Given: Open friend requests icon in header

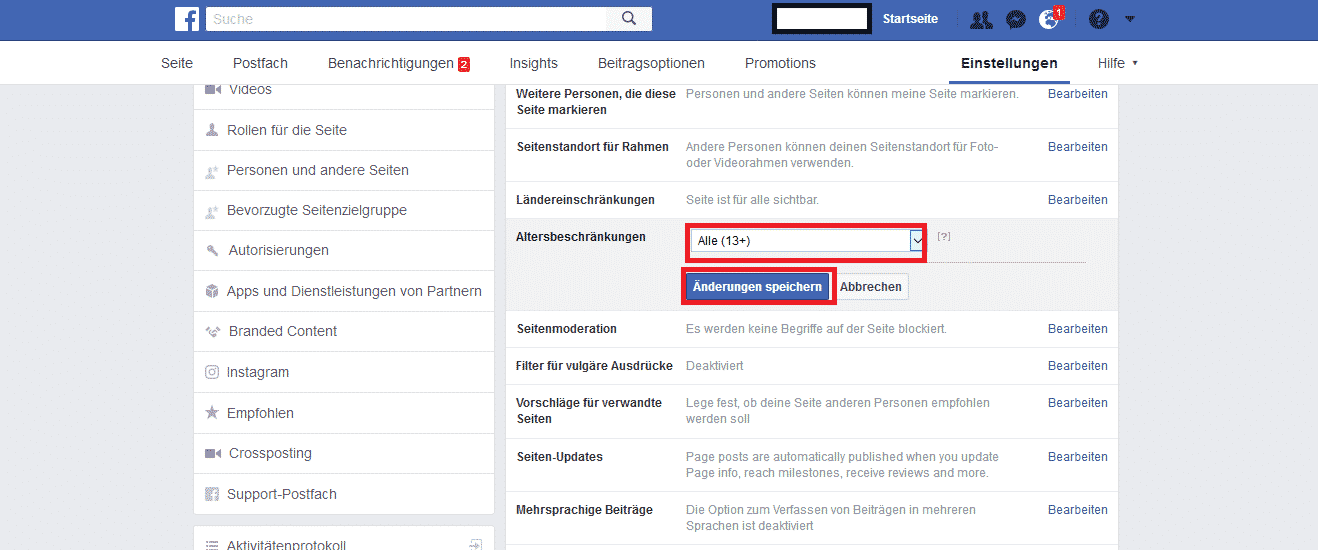Looking at the screenshot, I should [x=981, y=19].
